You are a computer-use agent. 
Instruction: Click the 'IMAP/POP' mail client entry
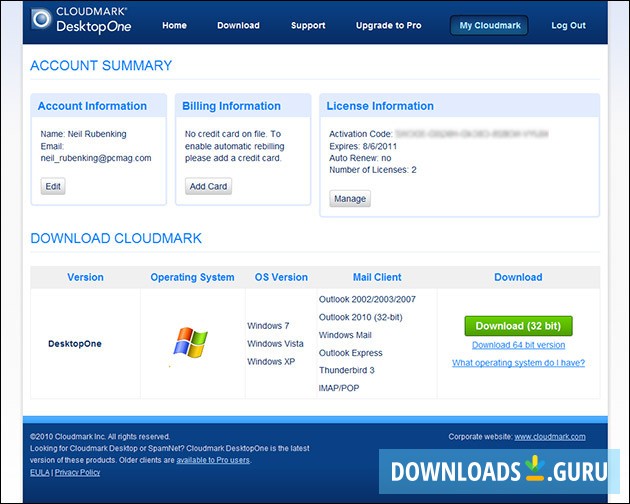click(339, 388)
